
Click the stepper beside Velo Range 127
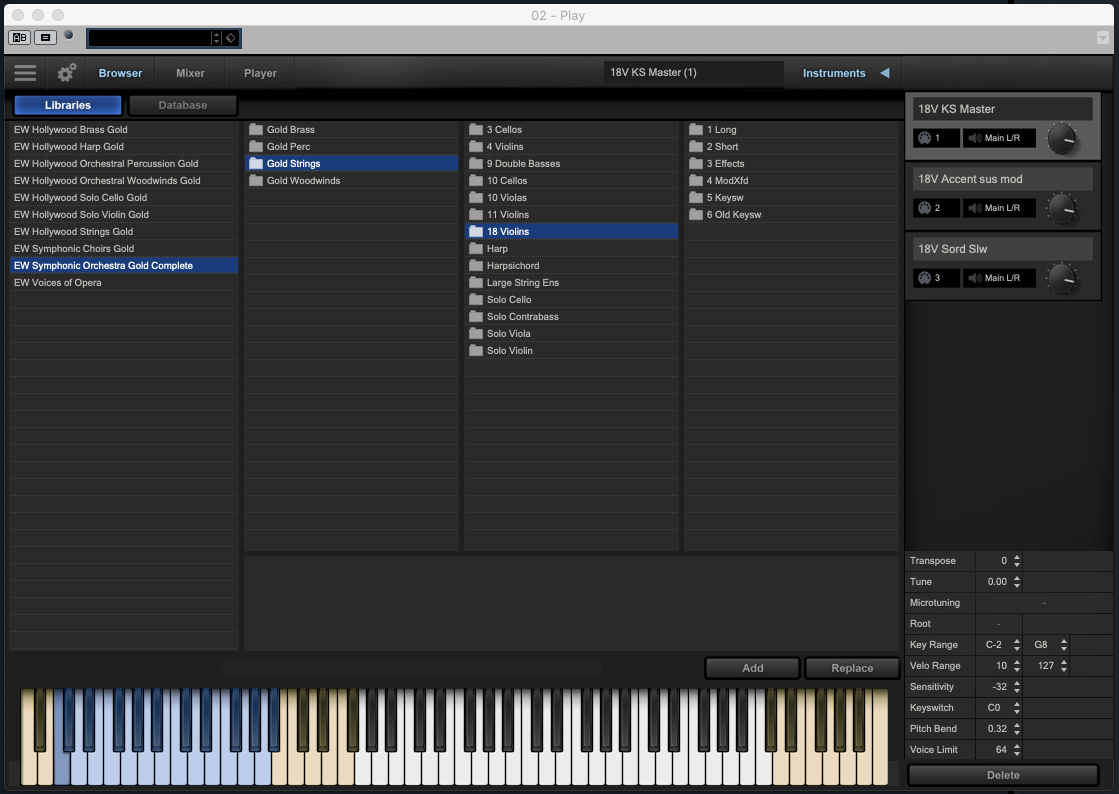click(x=1064, y=666)
